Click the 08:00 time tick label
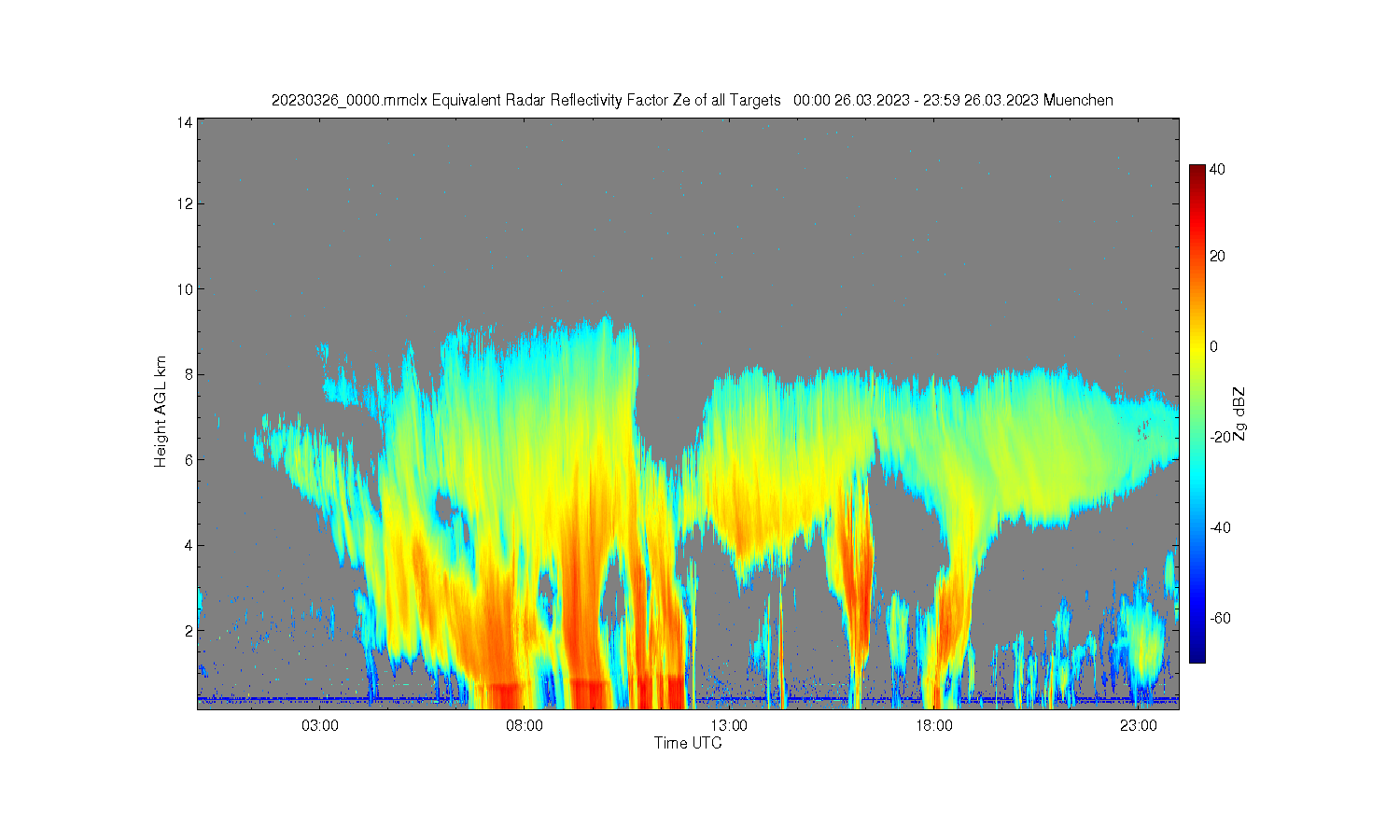 click(525, 725)
